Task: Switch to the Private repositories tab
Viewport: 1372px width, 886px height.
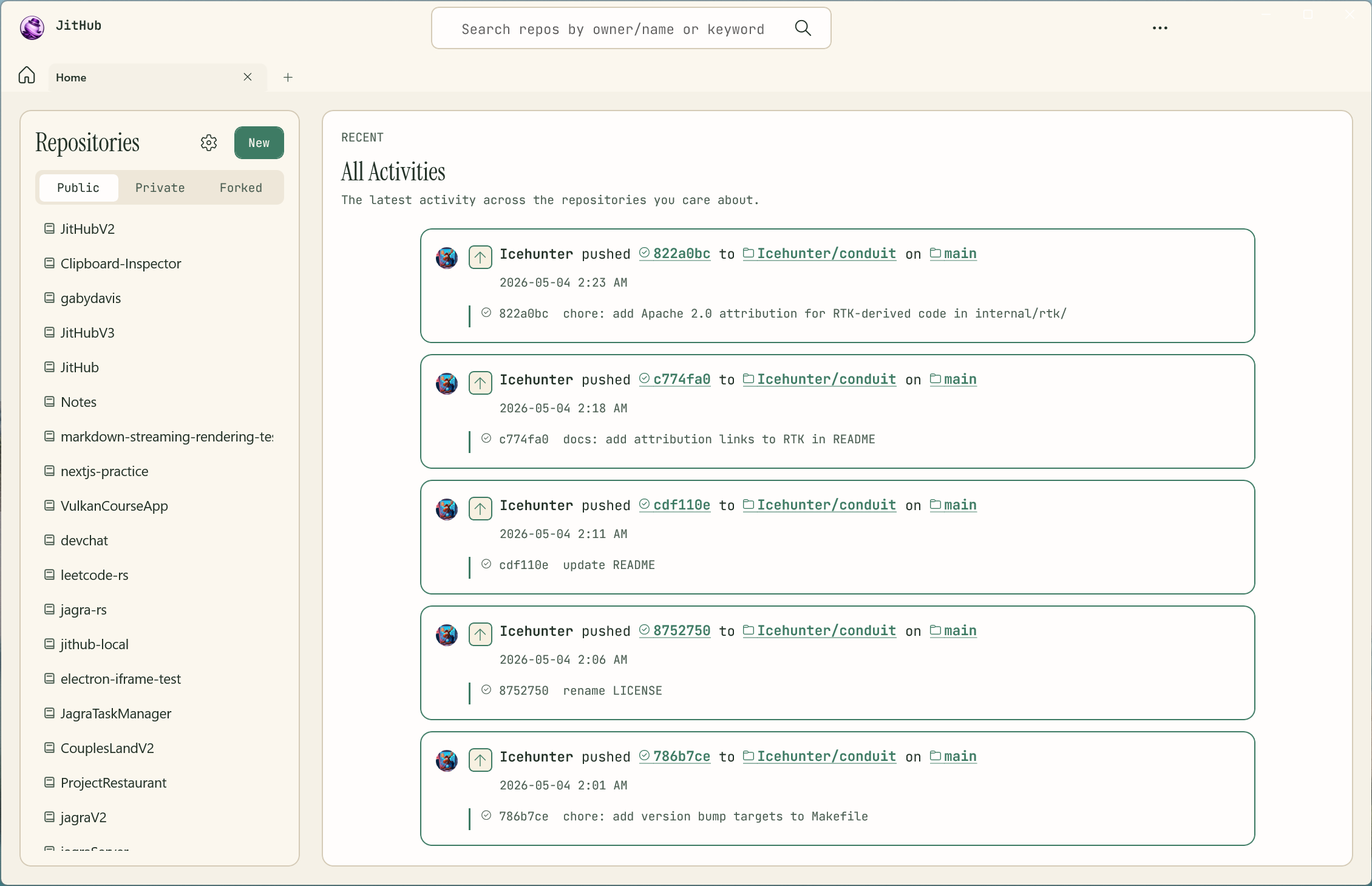Action: (160, 188)
